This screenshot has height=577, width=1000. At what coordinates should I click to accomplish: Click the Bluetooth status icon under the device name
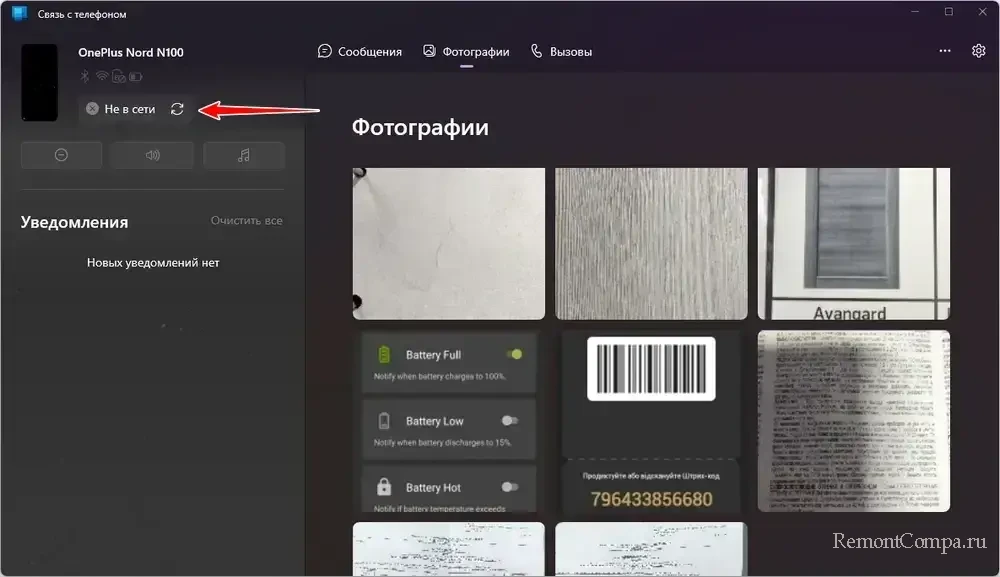coord(85,76)
